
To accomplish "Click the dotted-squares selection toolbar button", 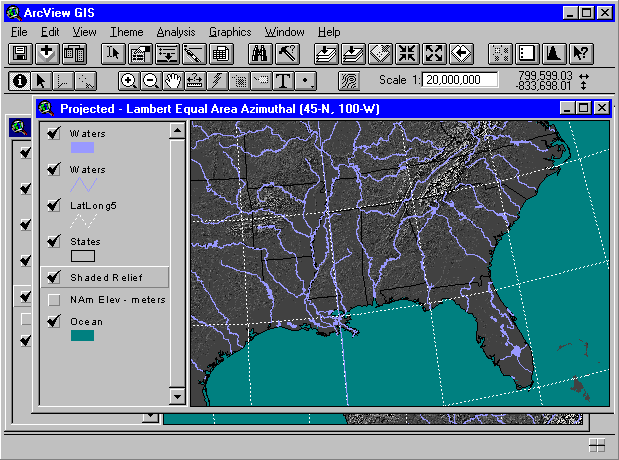I will click(501, 54).
